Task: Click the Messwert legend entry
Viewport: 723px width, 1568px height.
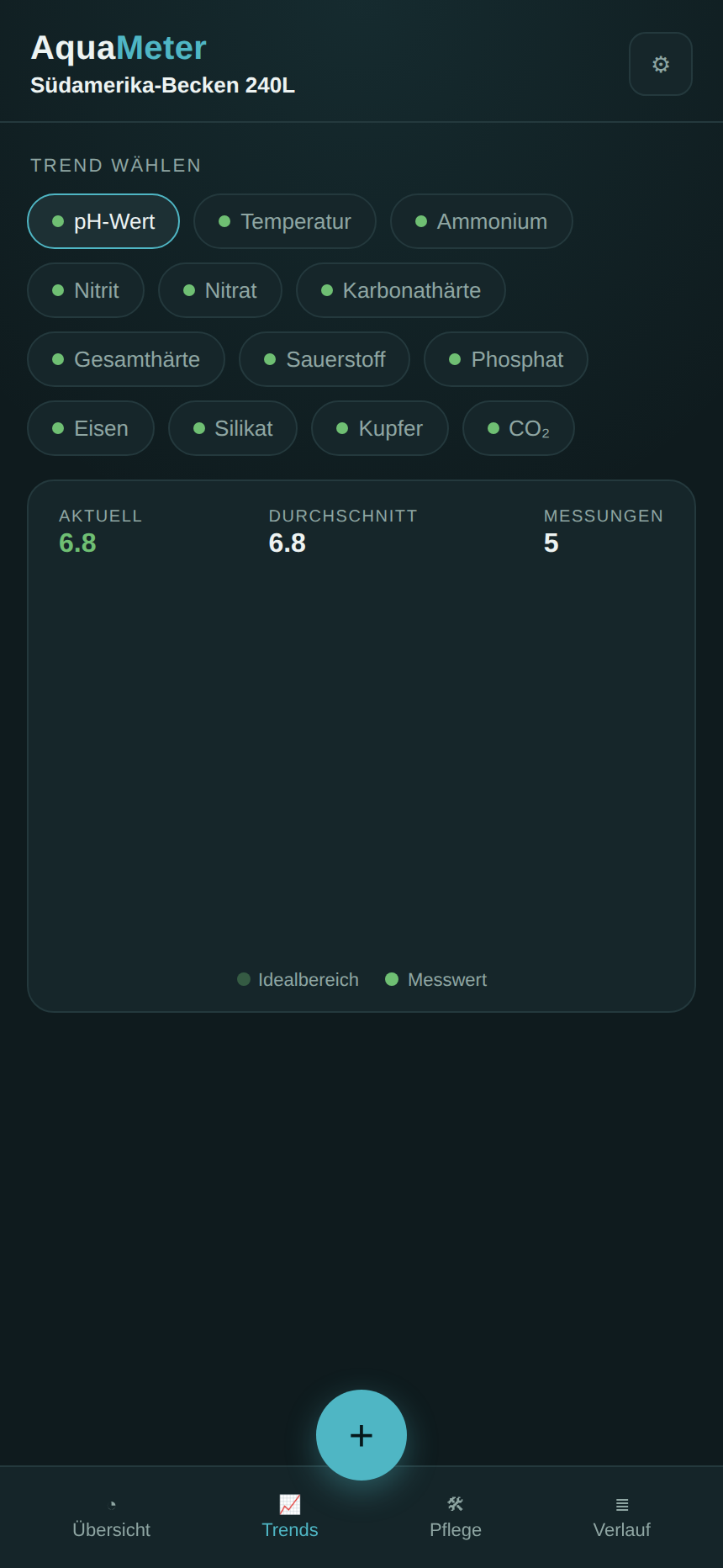Action: (435, 979)
